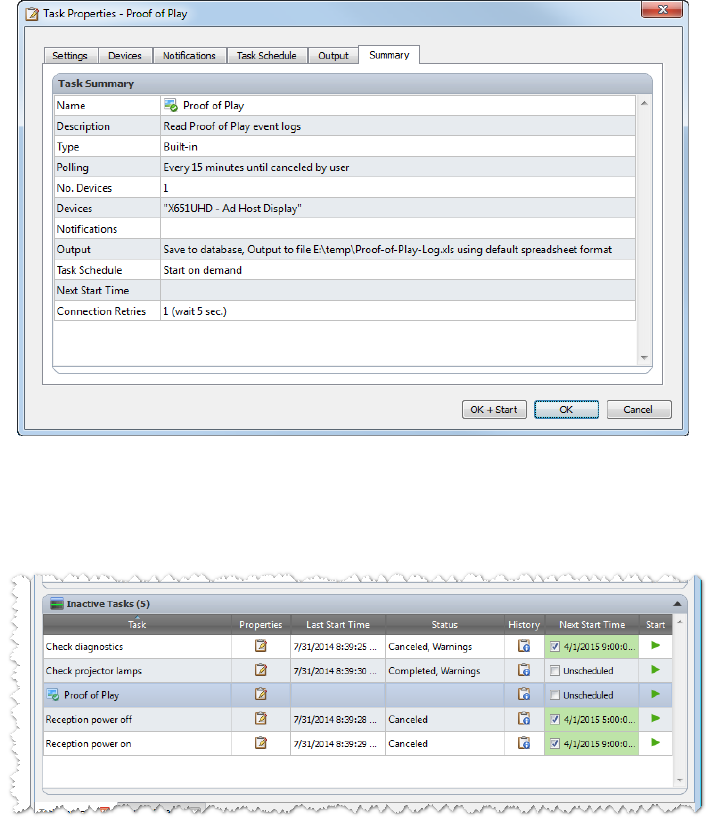The height and width of the screenshot is (822, 706).
Task: Open properties for Check projector lamps task
Action: (260, 670)
